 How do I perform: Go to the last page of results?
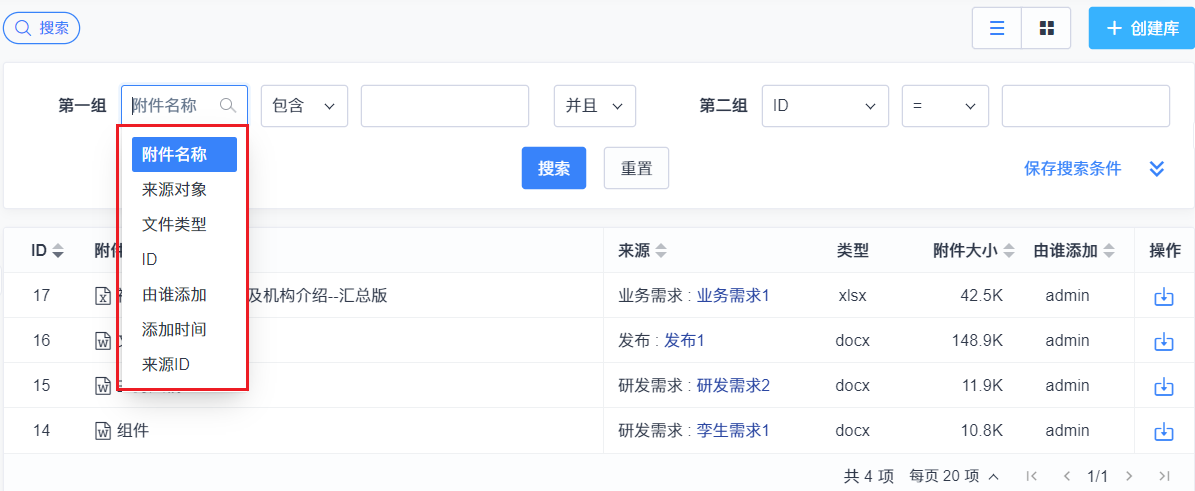click(1164, 477)
